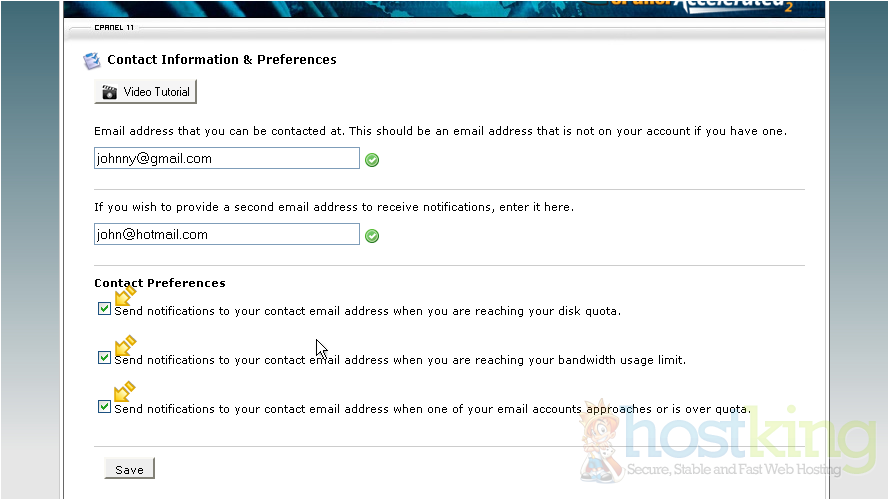Toggle the bandwidth usage limit notification checkbox
Image resolution: width=889 pixels, height=500 pixels.
tap(104, 358)
